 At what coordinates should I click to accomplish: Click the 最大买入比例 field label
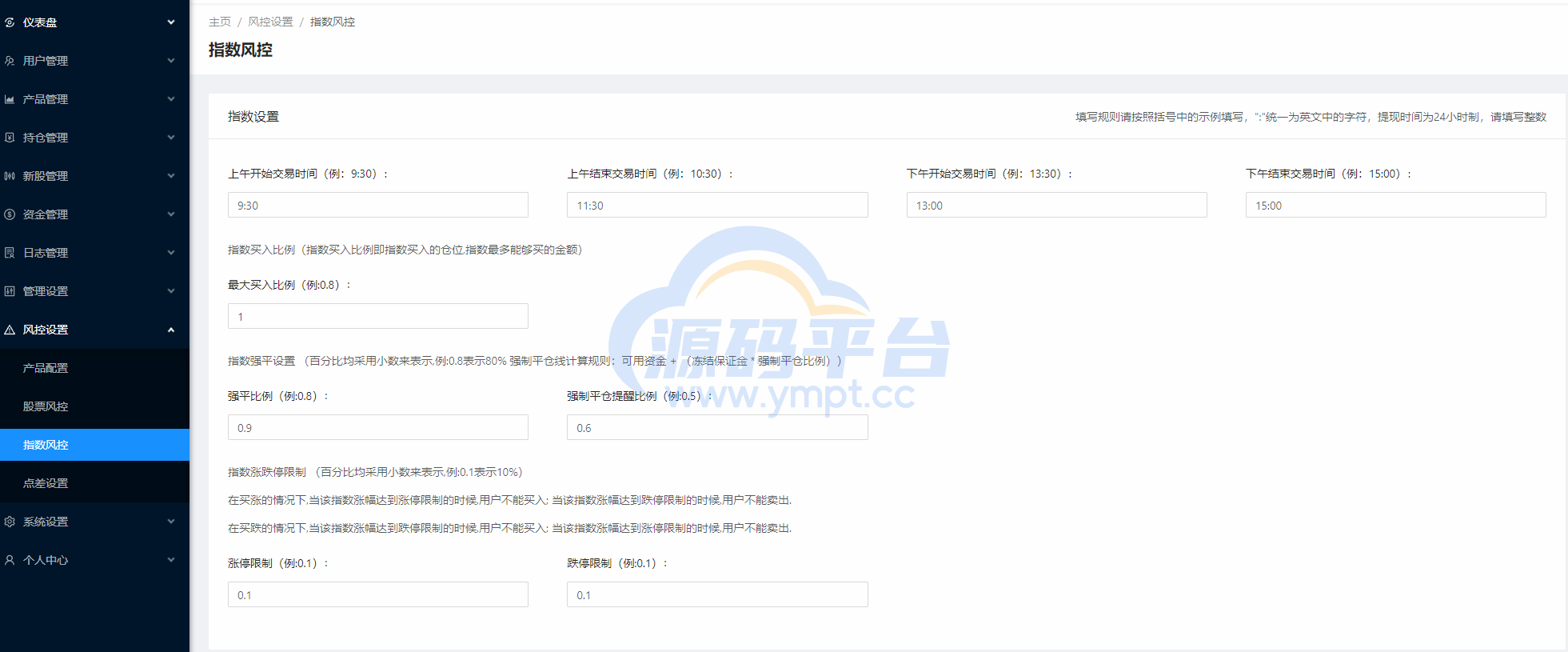click(289, 285)
